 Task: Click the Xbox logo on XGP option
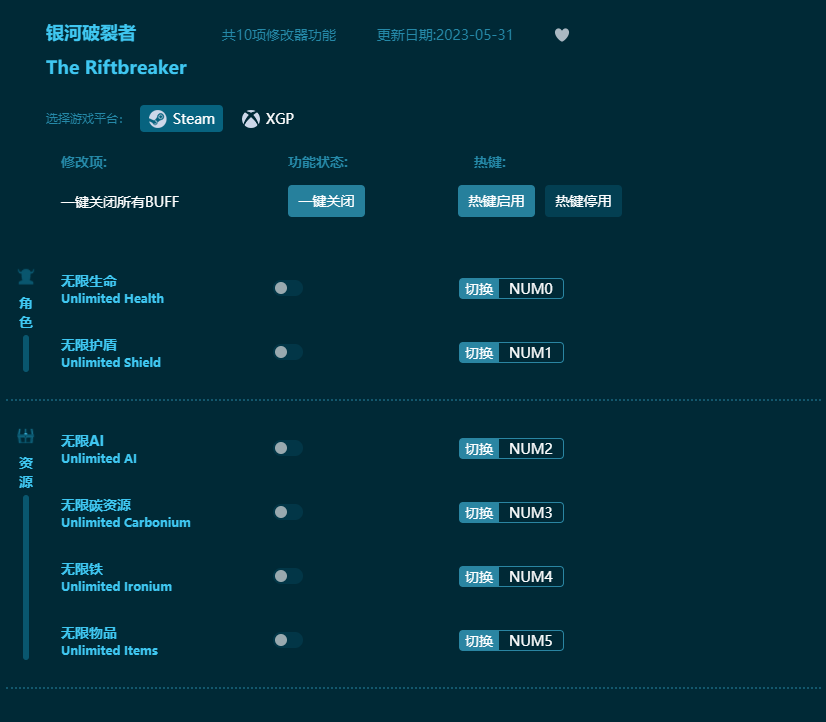249,118
